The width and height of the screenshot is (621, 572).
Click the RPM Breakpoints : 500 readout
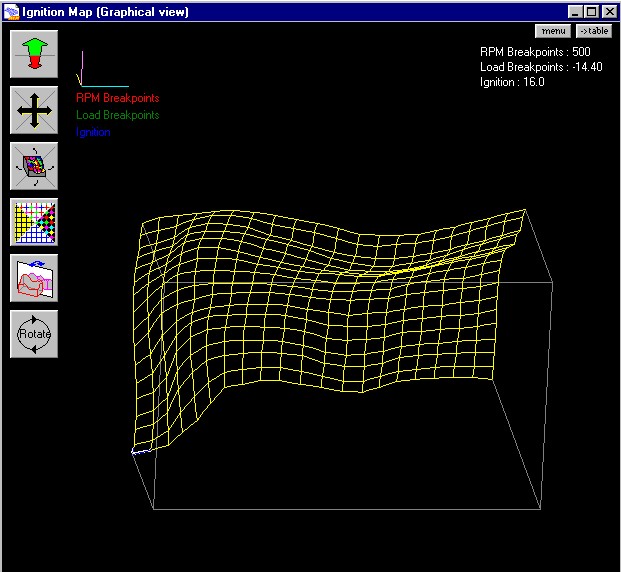click(x=535, y=51)
